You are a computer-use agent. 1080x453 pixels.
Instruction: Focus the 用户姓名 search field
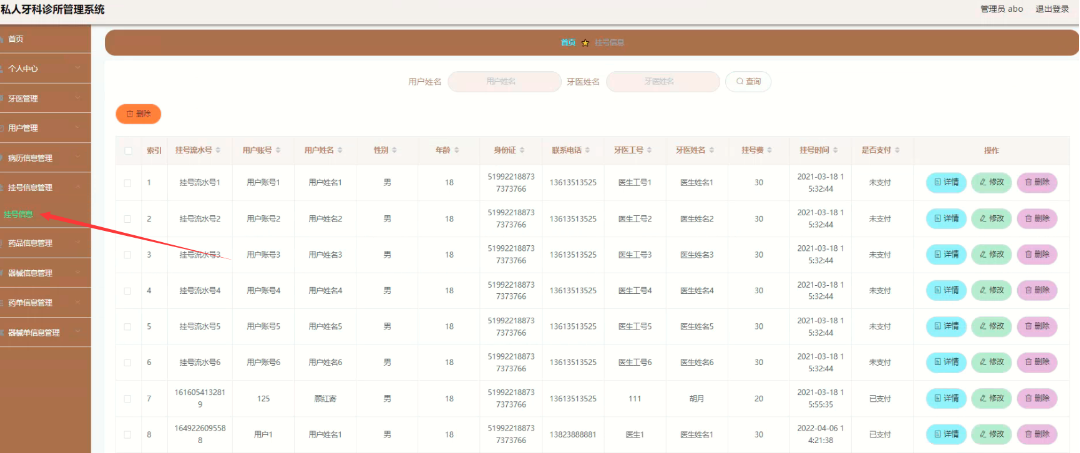pos(504,81)
